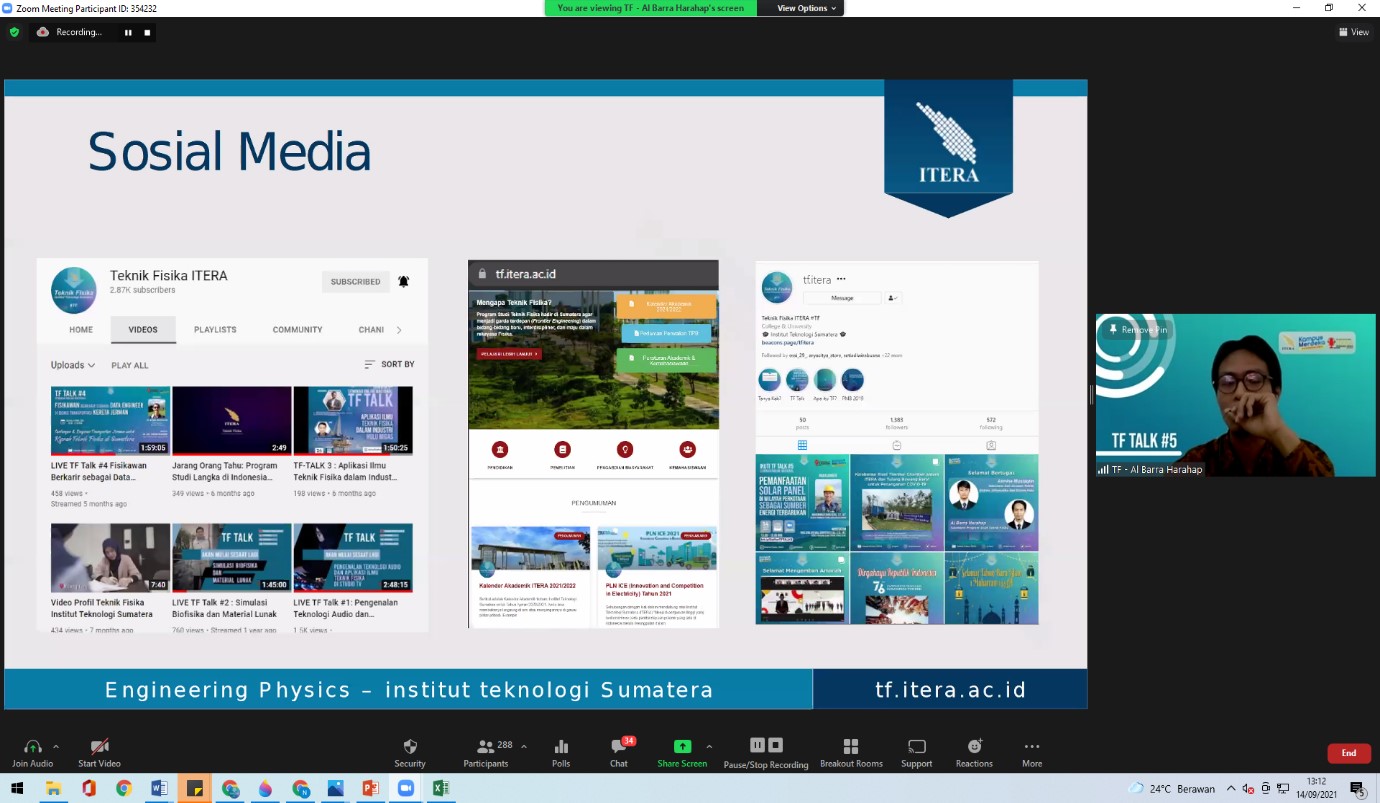Click PLAY ALL in shared YouTube page

click(x=130, y=365)
